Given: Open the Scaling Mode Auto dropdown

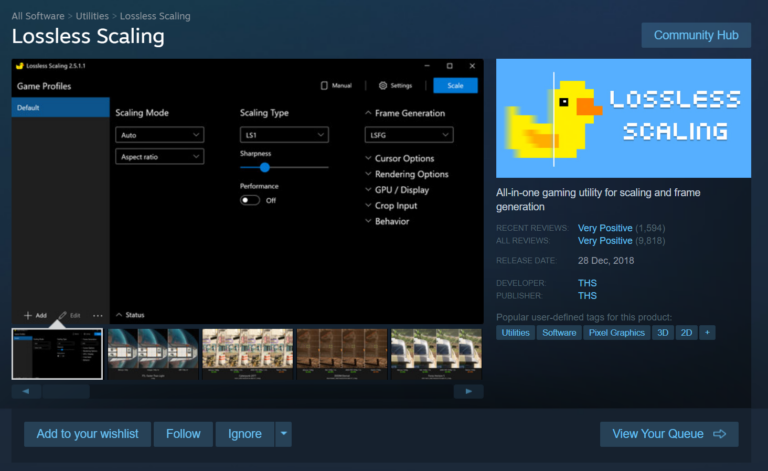Looking at the screenshot, I should pyautogui.click(x=160, y=134).
